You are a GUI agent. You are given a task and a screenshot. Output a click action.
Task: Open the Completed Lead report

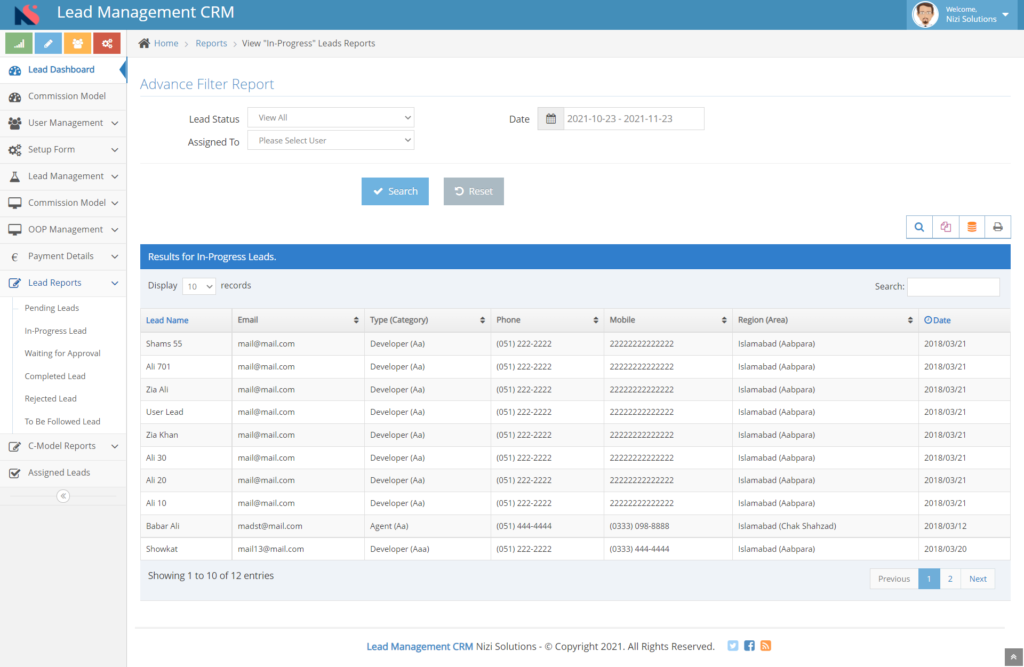click(55, 376)
